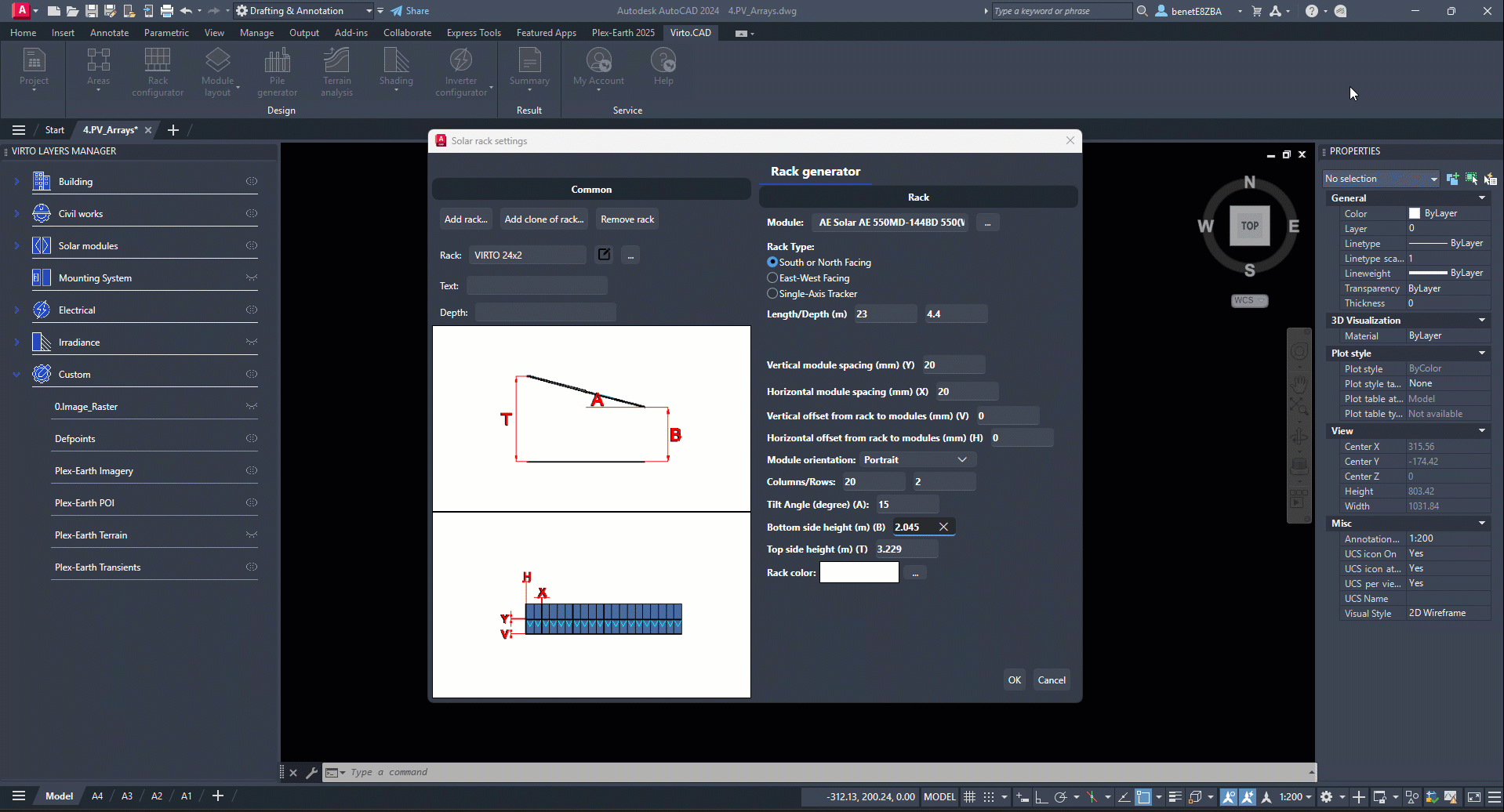Open the Shading tool
This screenshot has height=812, width=1504.
coord(396,69)
